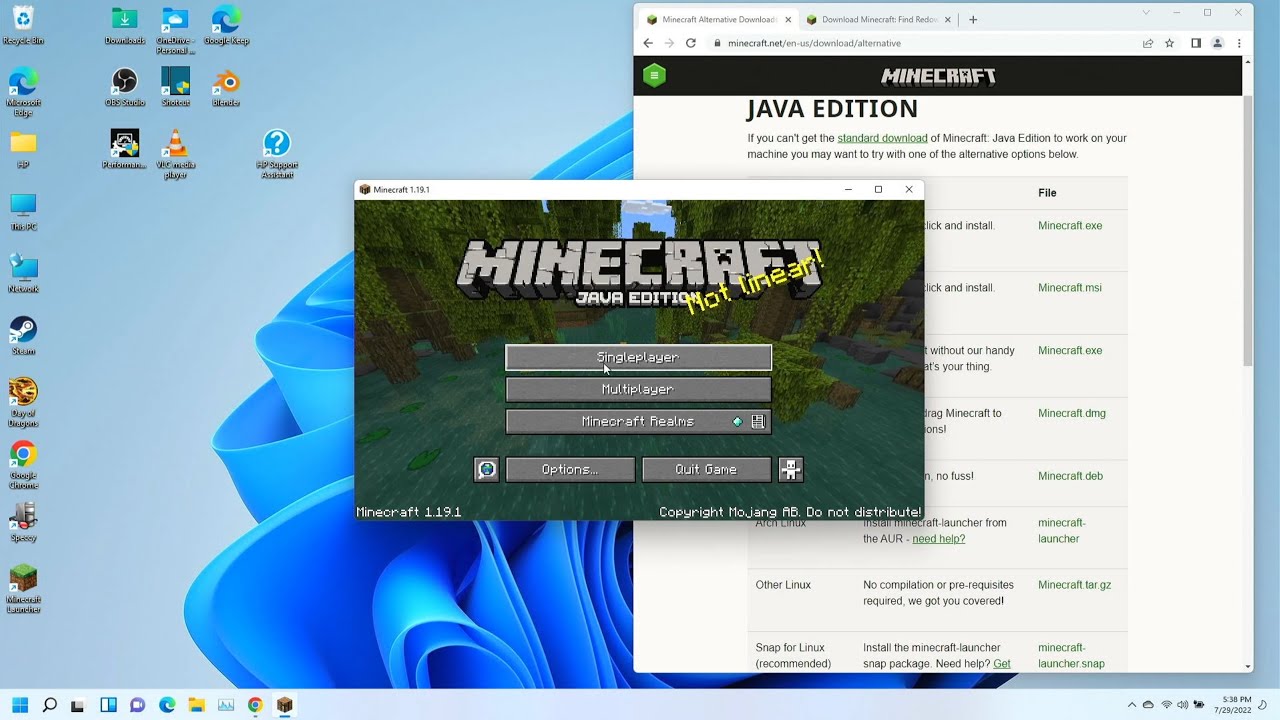Select the Google Chrome desktop shortcut
The image size is (1280, 720).
(23, 464)
